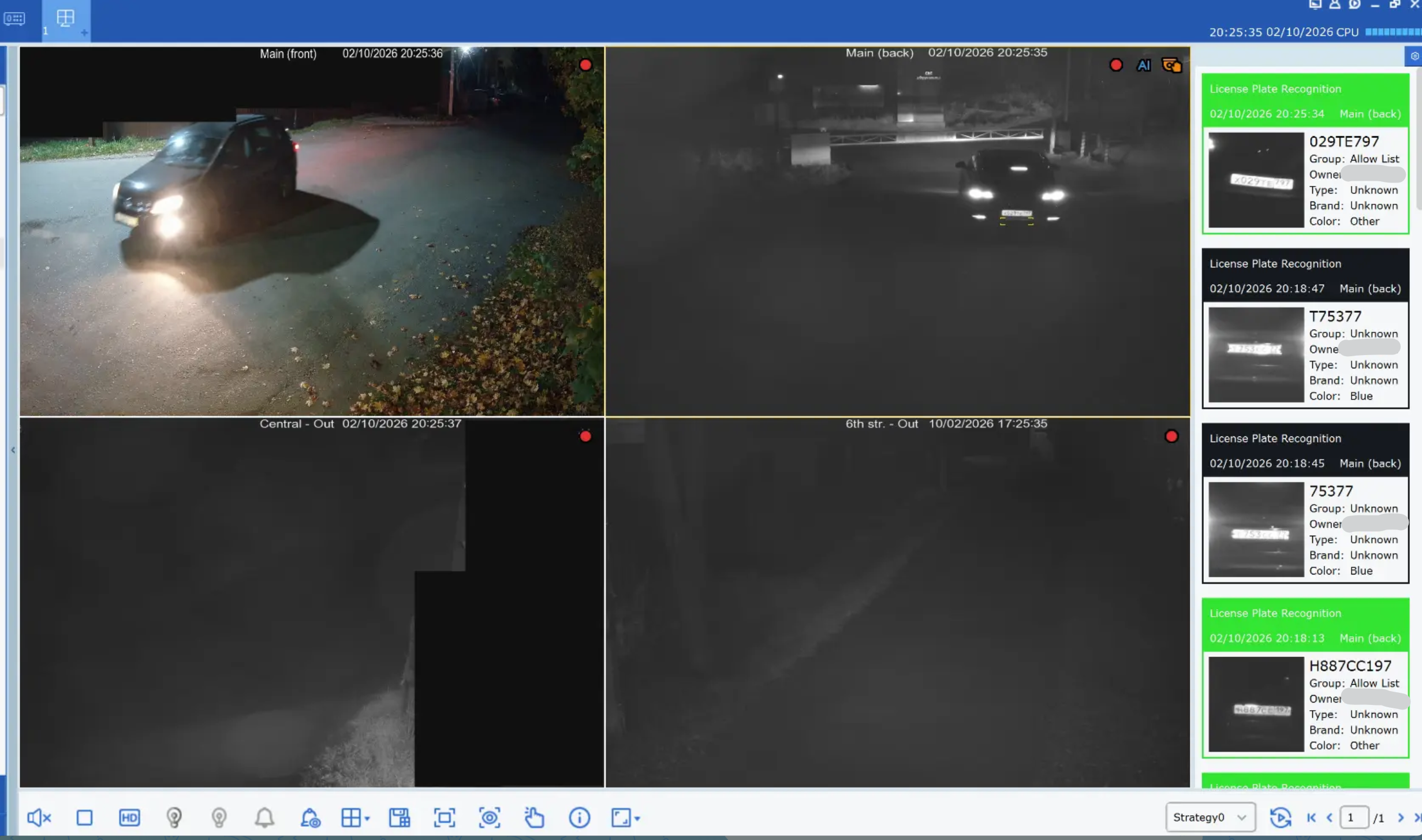
Task: Click the CPU usage bar
Action: [x=1393, y=32]
